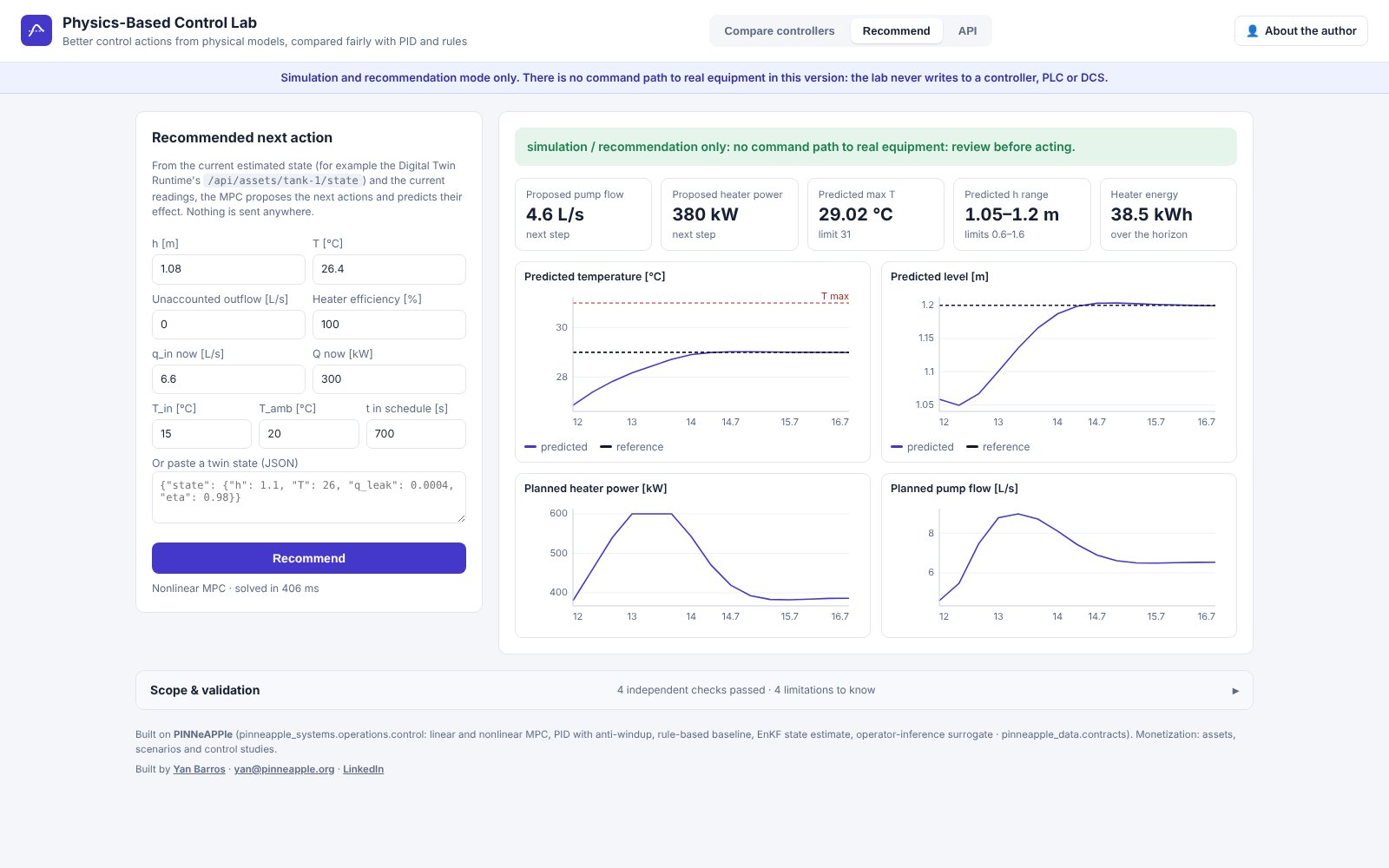Open the Yan Barros link

pos(199,769)
